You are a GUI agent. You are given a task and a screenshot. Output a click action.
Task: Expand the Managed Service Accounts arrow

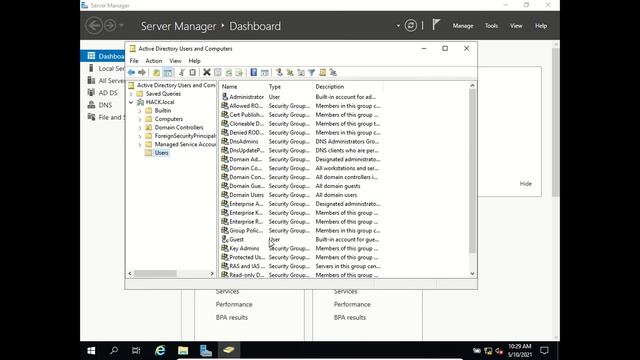point(140,145)
